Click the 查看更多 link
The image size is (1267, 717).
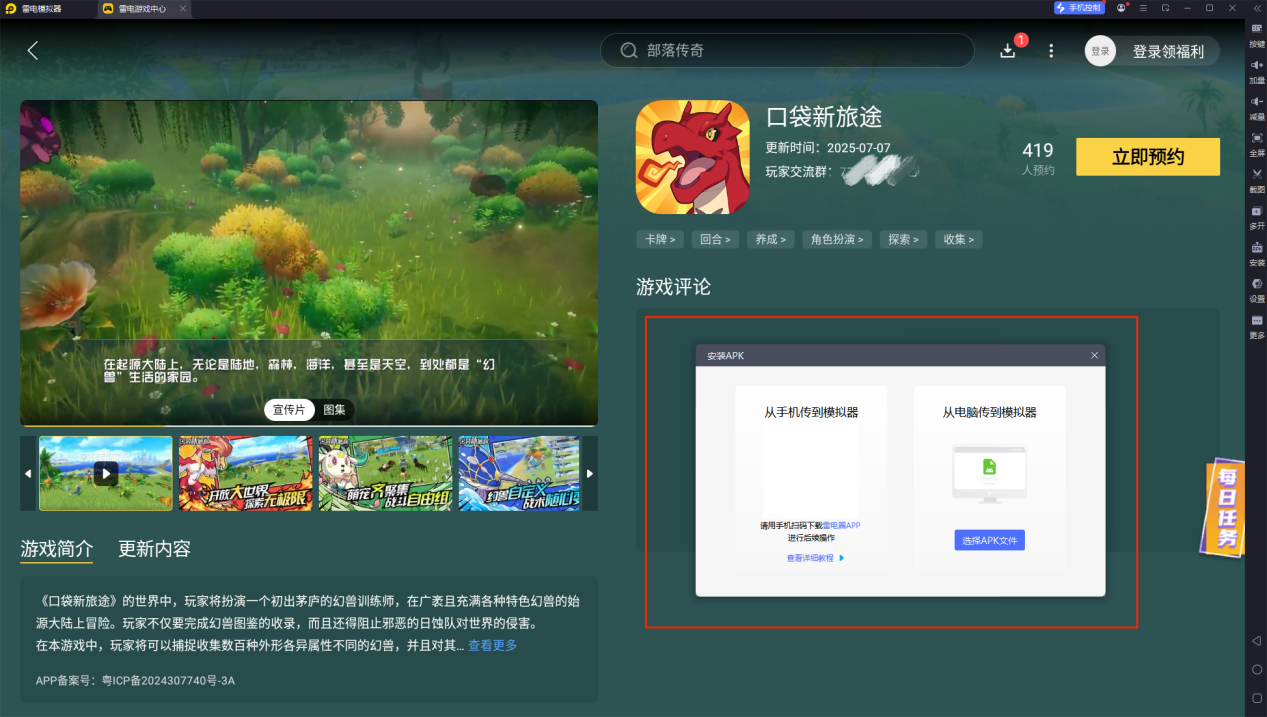[x=493, y=646]
